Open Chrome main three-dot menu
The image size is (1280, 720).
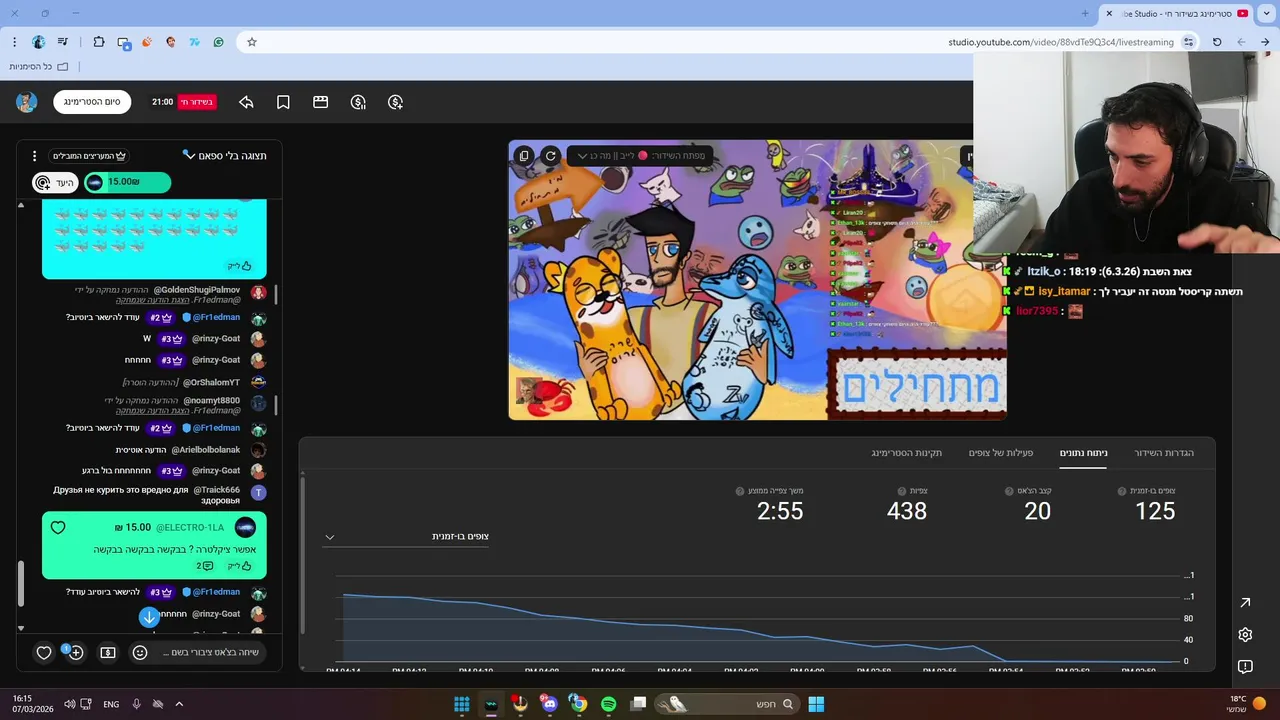point(14,42)
